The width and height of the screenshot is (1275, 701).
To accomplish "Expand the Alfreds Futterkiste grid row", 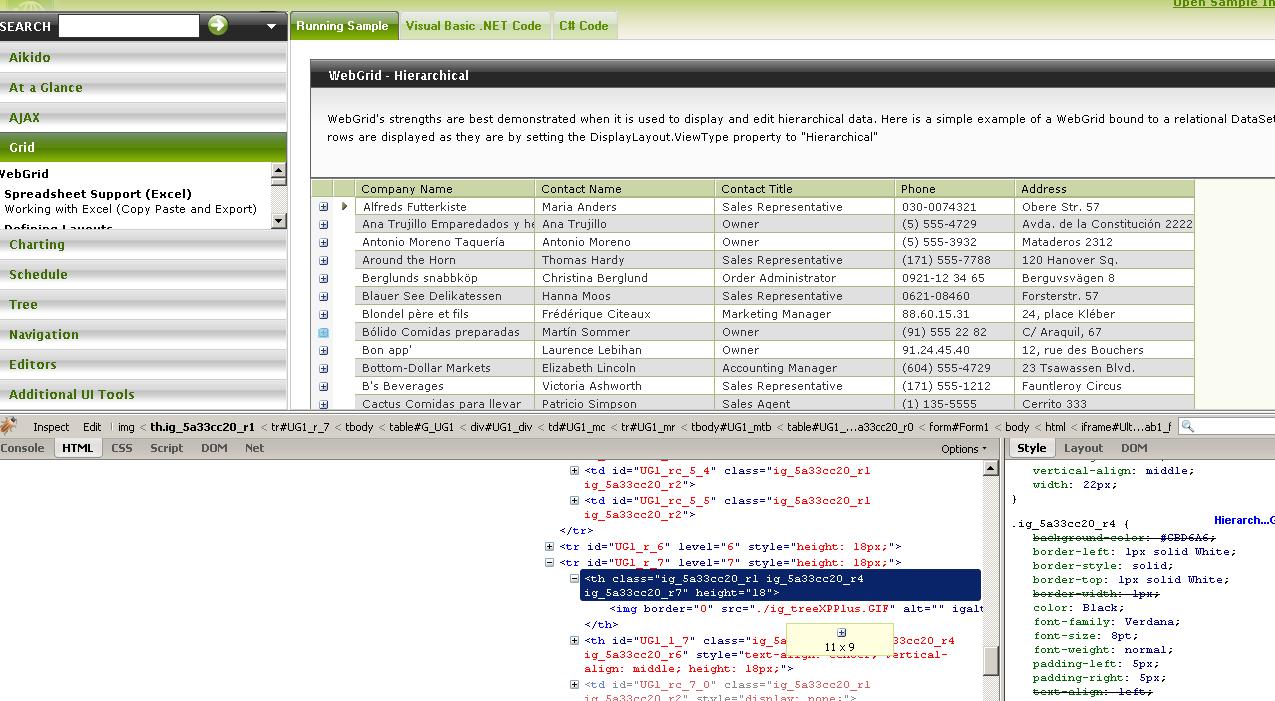I will coord(323,207).
